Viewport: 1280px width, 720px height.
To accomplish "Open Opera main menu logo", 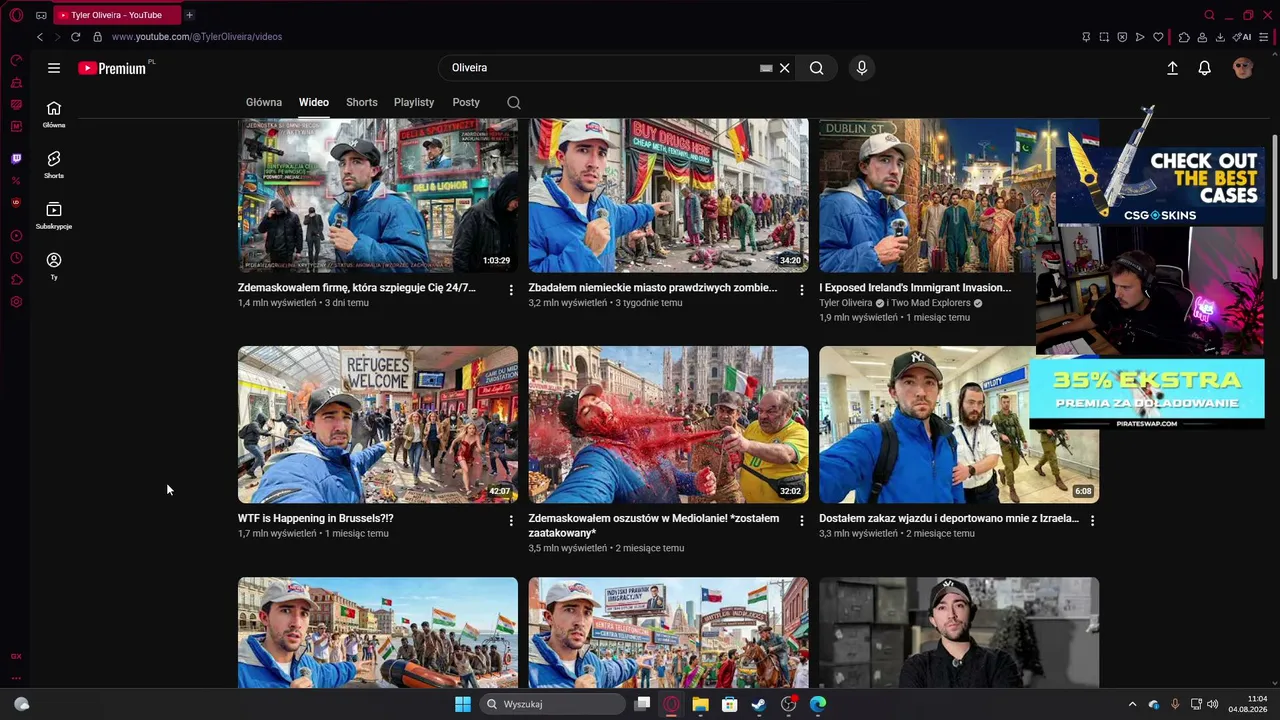I will pos(16,15).
